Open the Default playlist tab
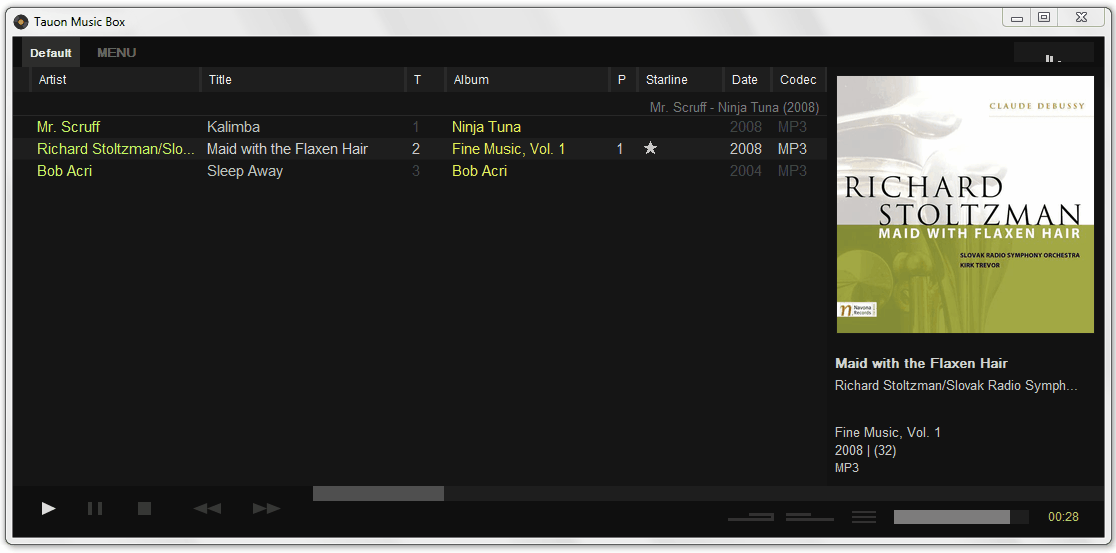 [x=51, y=53]
